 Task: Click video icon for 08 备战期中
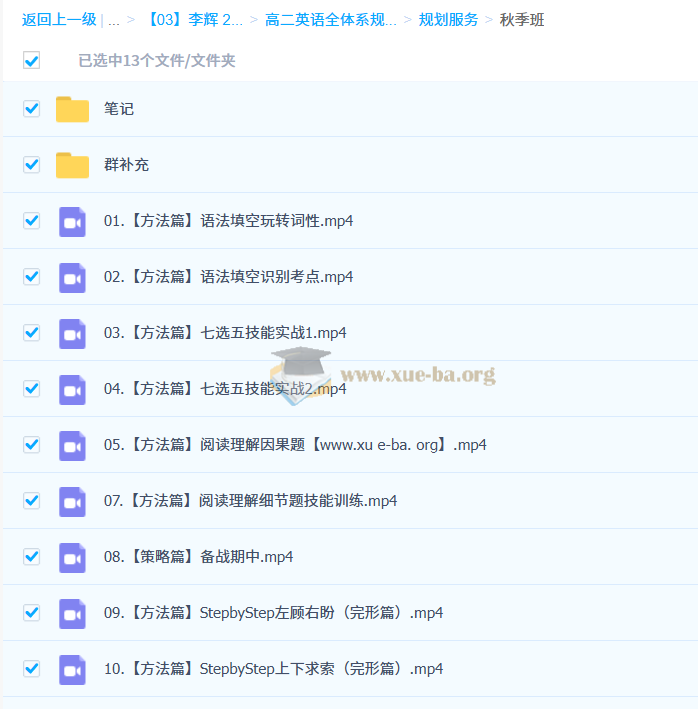(72, 557)
